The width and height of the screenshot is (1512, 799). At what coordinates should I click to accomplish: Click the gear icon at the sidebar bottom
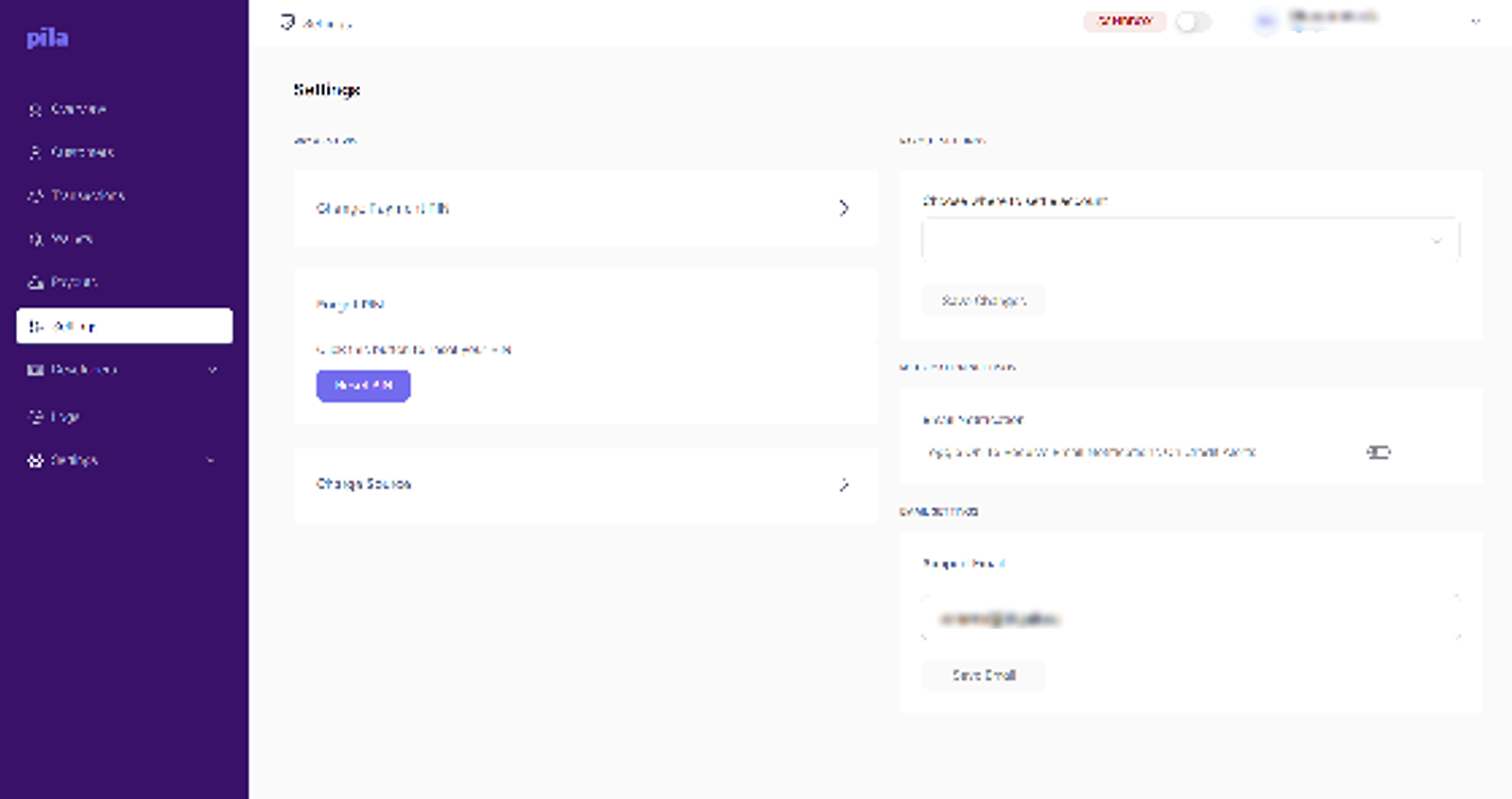coord(36,460)
